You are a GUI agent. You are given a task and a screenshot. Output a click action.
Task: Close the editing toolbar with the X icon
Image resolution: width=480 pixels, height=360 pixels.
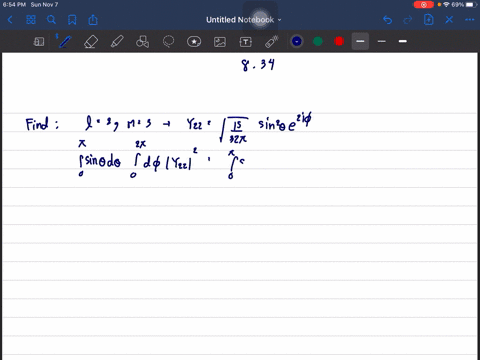click(x=449, y=20)
